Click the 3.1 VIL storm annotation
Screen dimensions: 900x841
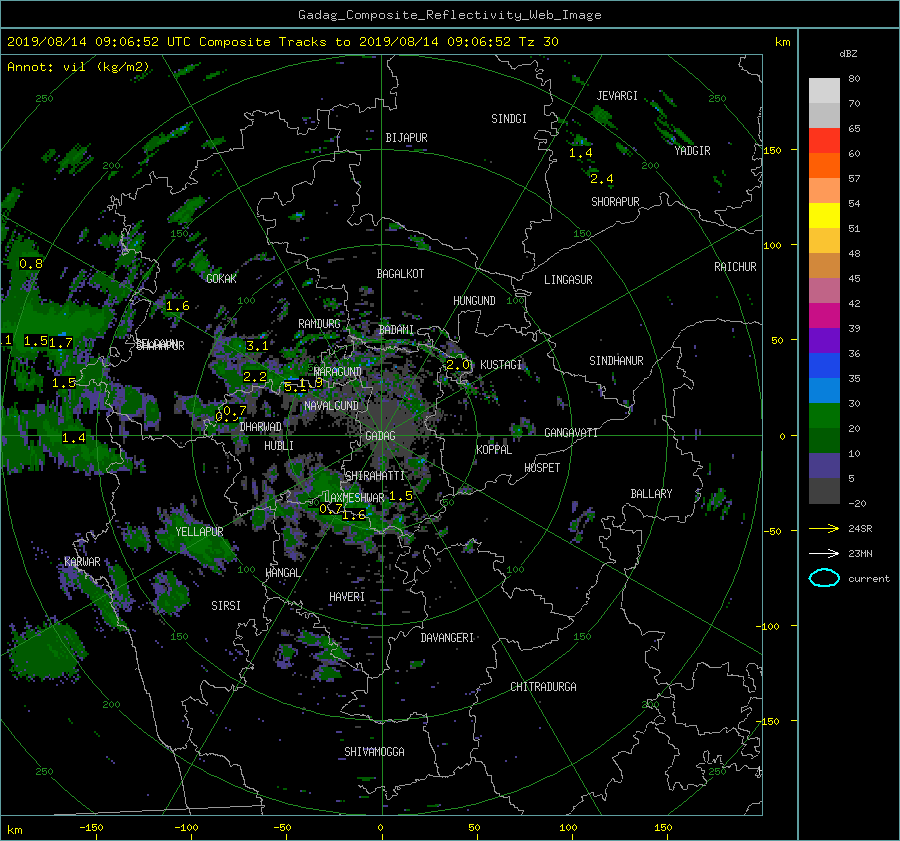[x=257, y=346]
